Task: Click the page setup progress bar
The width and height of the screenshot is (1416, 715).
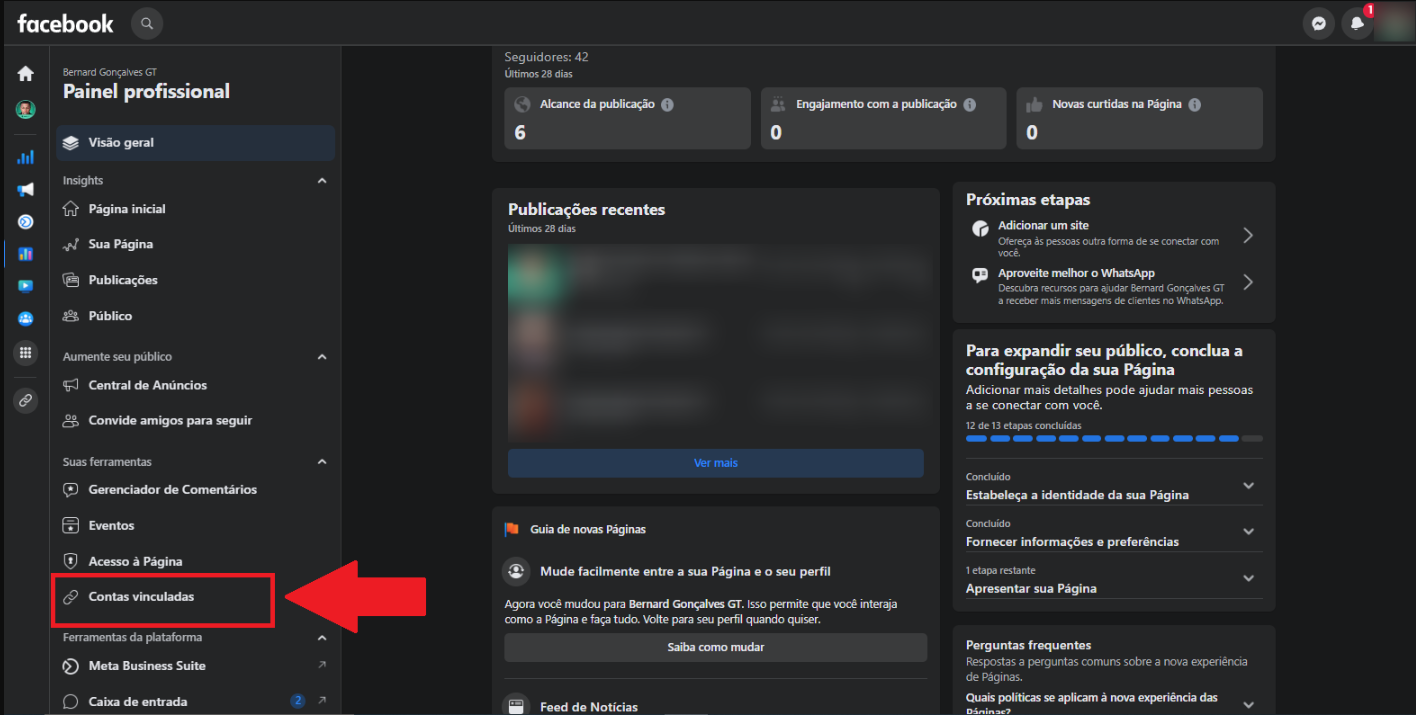Action: (x=1114, y=438)
